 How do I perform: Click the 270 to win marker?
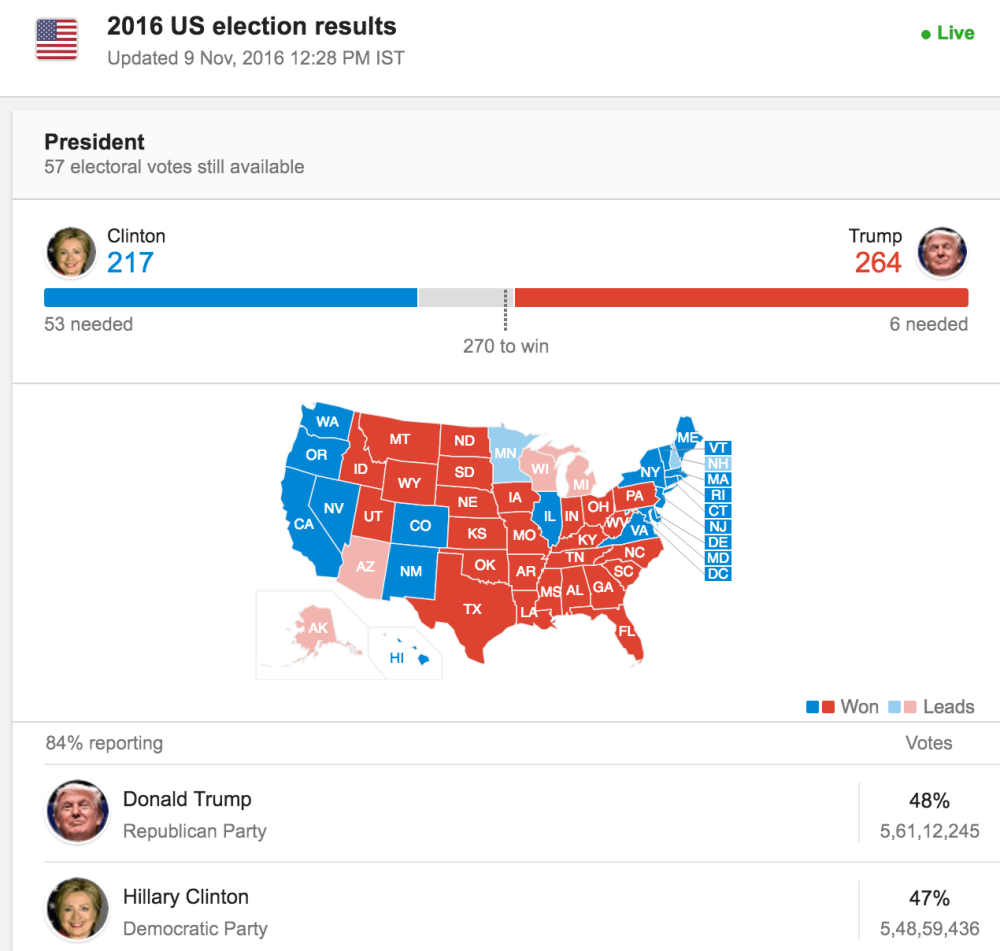[x=506, y=346]
